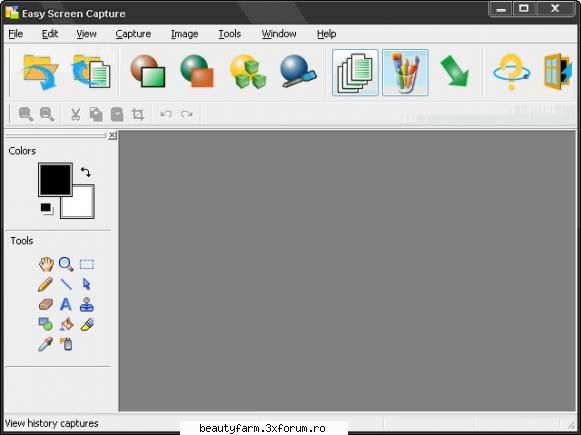
Task: Select the Line tool
Action: tap(66, 284)
